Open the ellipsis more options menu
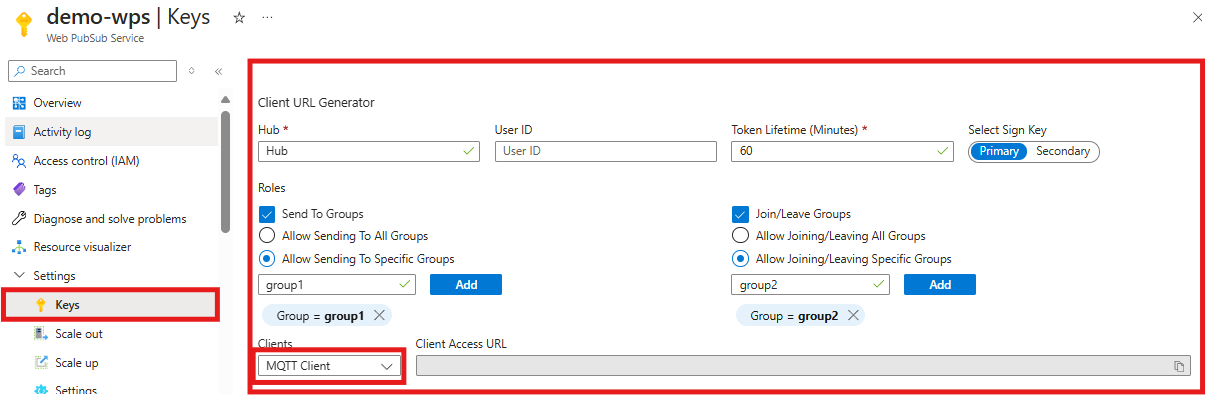1206x395 pixels. click(267, 18)
